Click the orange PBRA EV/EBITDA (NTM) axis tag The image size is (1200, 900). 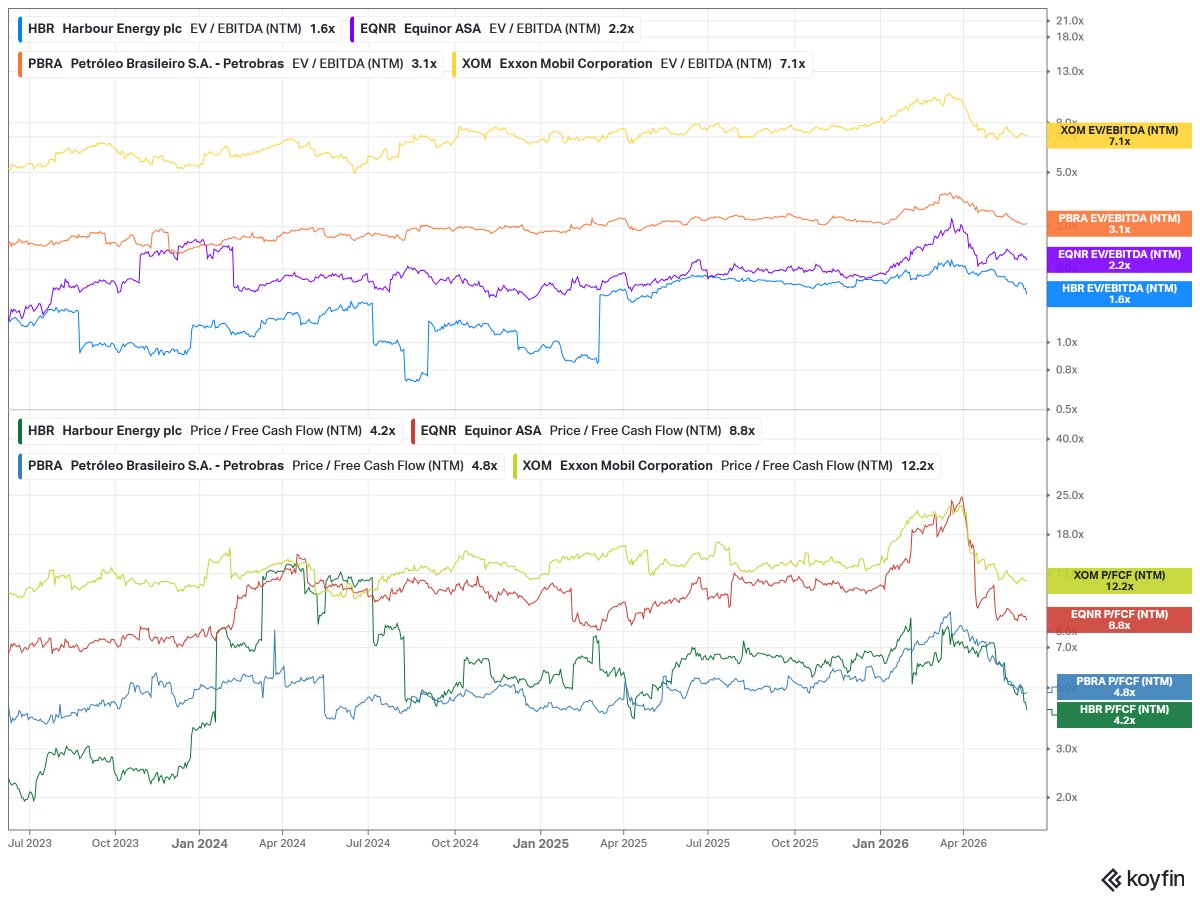point(1119,223)
